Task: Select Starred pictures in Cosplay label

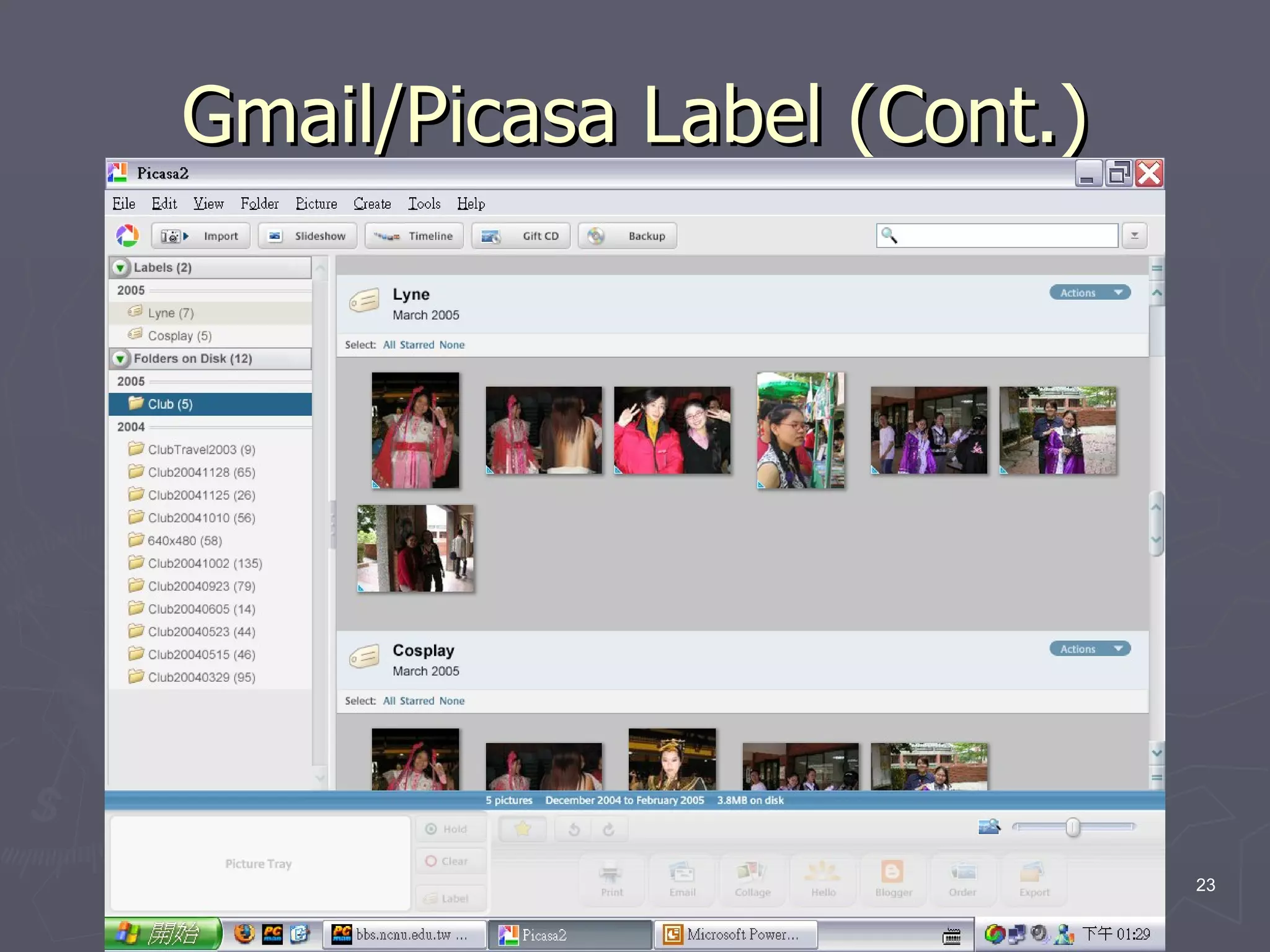Action: point(417,701)
